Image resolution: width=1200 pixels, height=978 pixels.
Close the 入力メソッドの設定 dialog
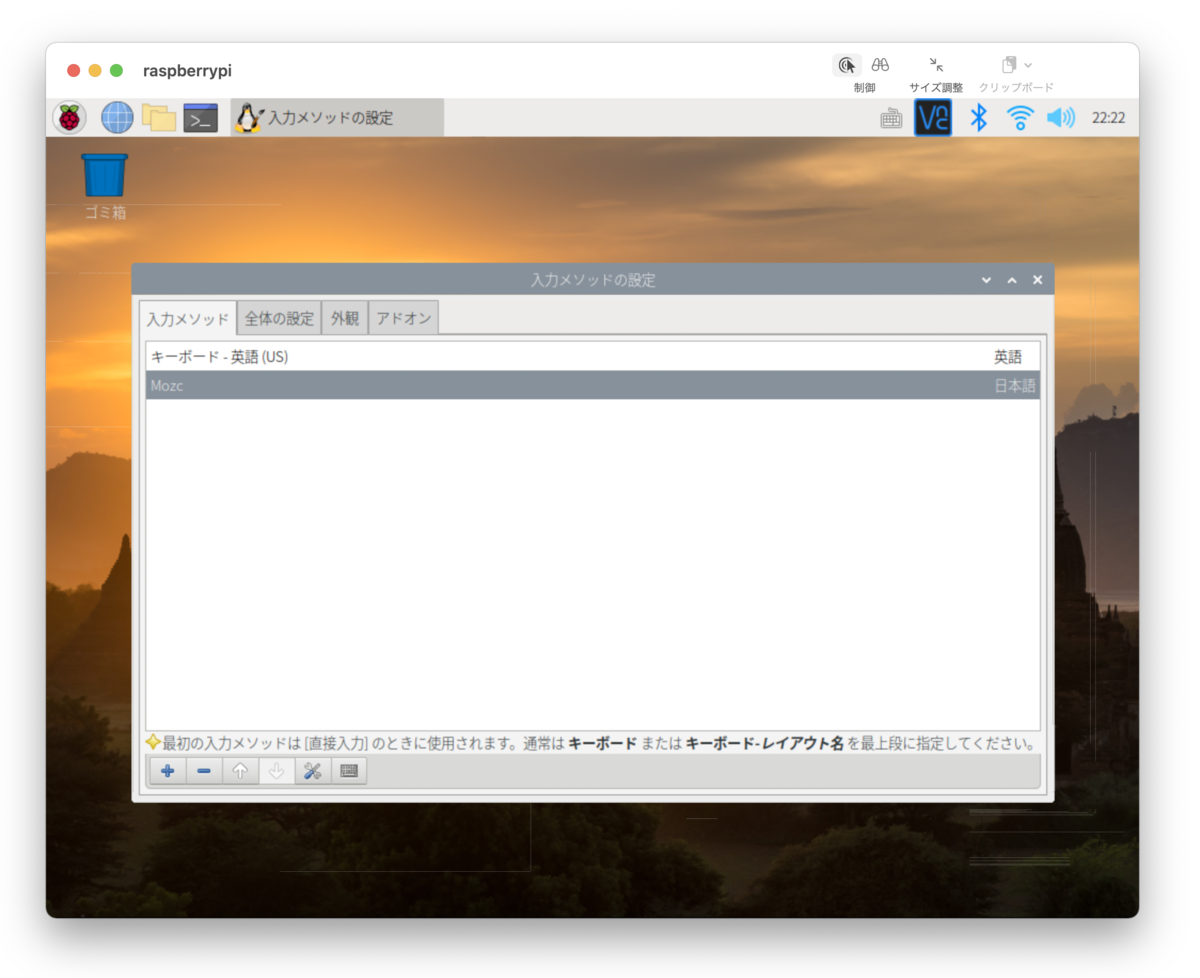[x=1038, y=280]
